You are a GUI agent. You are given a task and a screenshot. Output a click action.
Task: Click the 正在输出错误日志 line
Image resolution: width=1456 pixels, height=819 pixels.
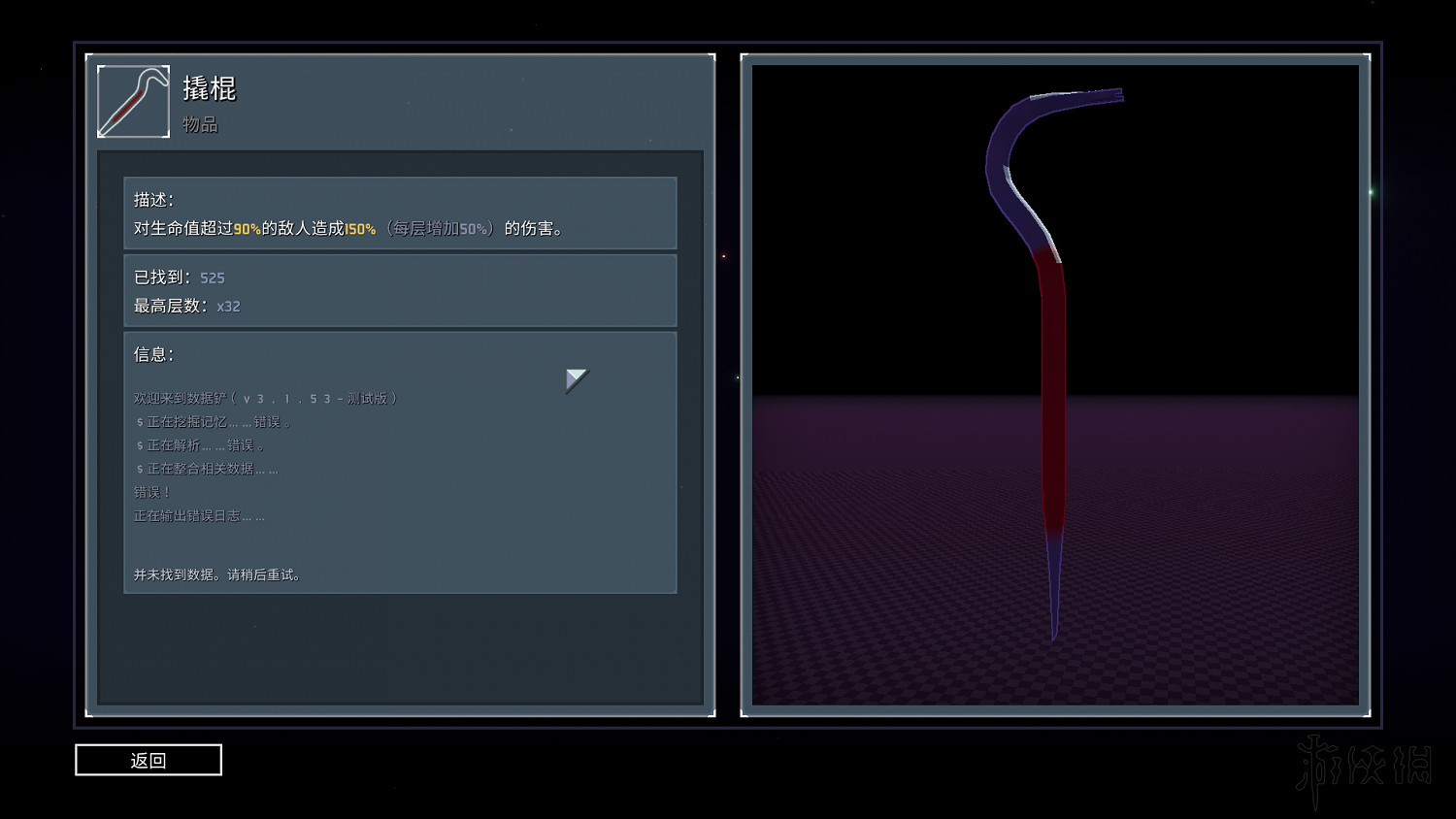point(199,515)
